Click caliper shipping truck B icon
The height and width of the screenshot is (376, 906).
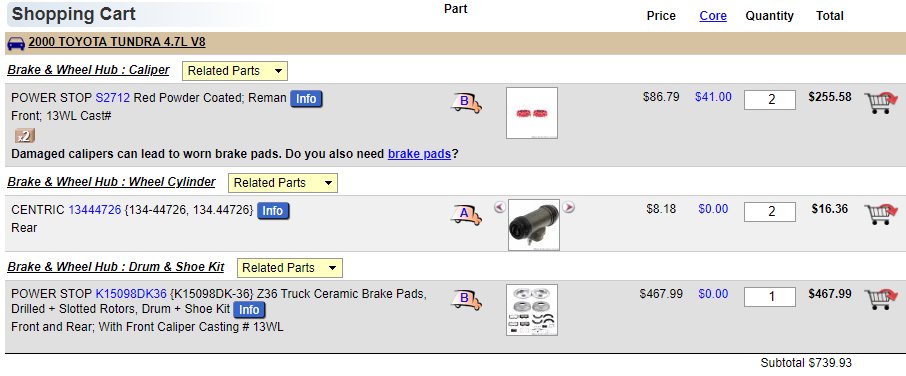pos(466,103)
